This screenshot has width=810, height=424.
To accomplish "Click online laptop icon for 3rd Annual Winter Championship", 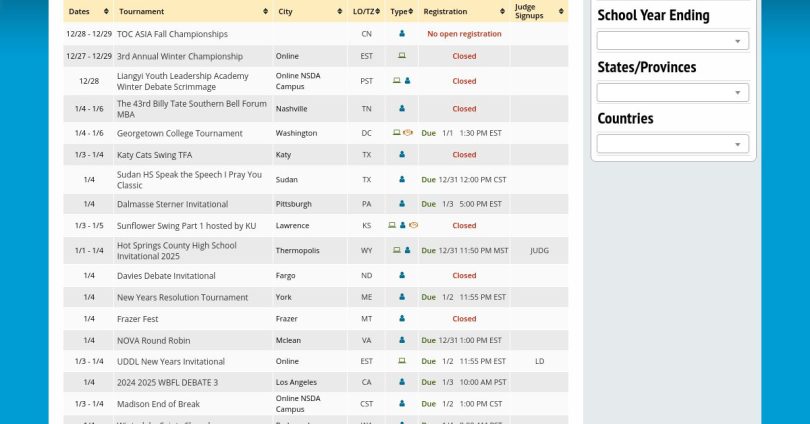I will pos(402,56).
